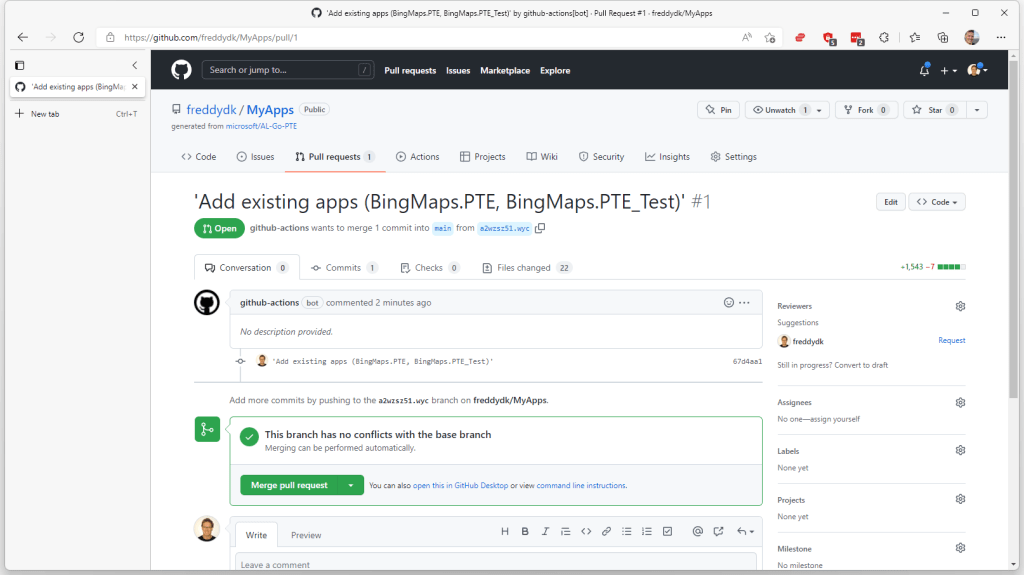Open Labels gear settings
This screenshot has width=1024, height=575.
(960, 450)
